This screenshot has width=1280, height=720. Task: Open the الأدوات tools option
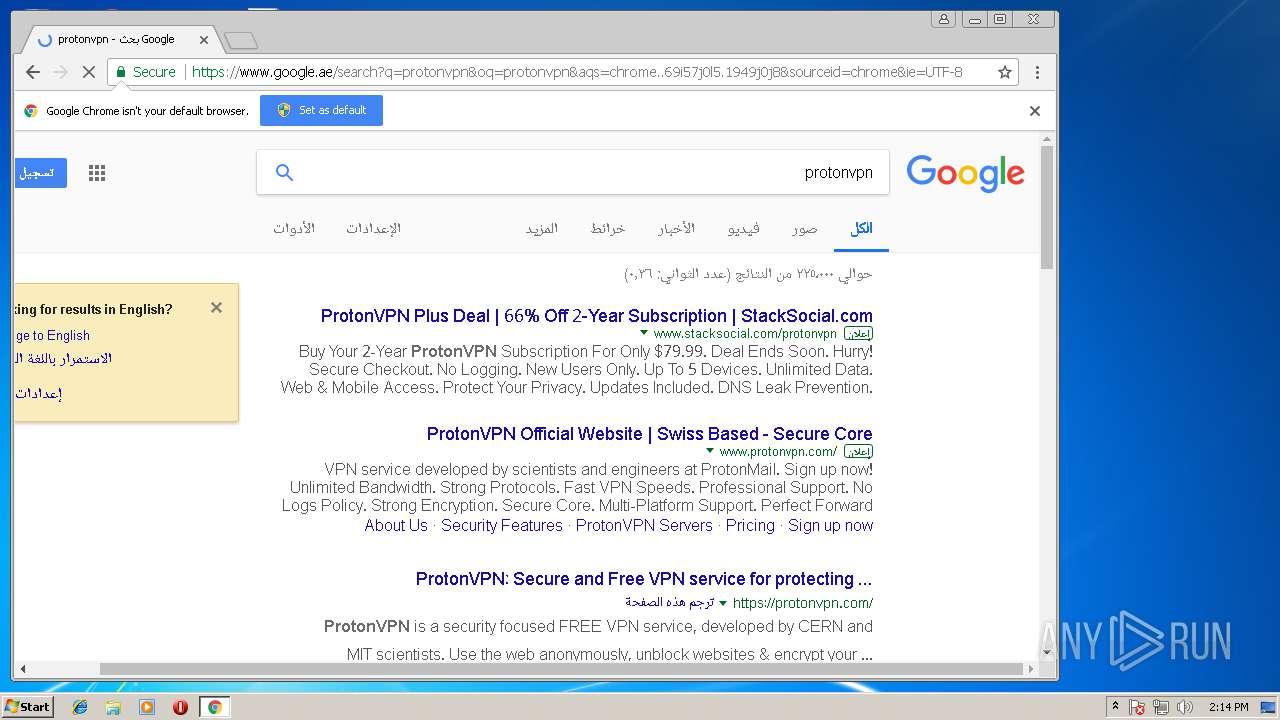click(294, 229)
